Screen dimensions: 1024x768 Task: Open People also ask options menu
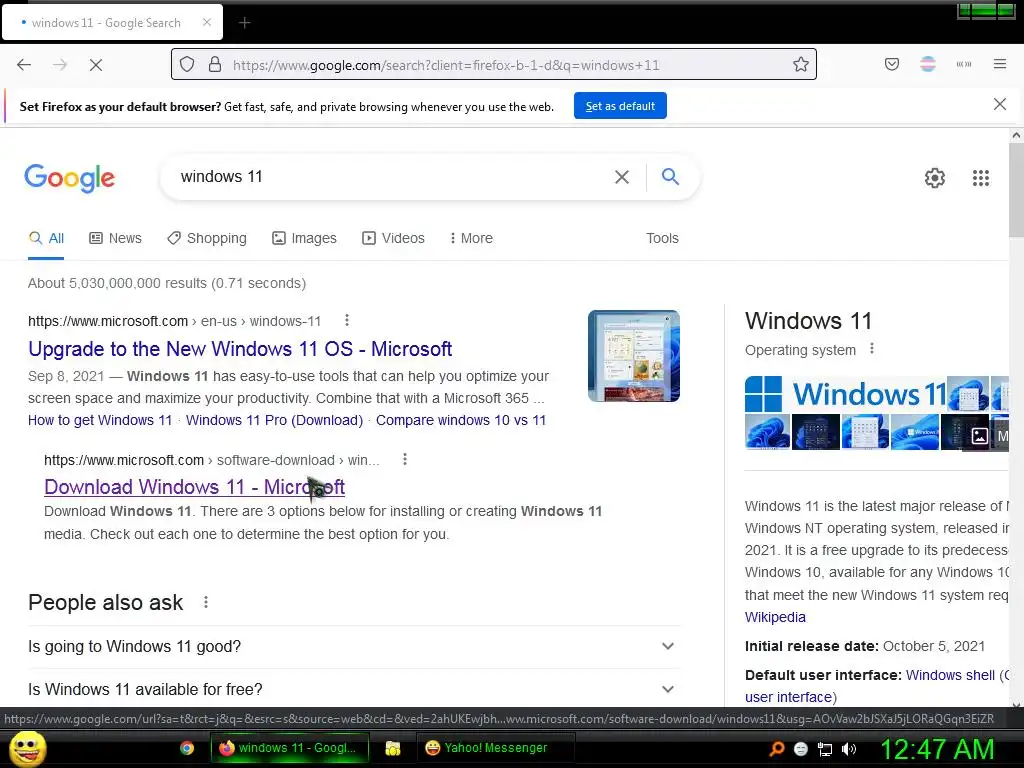(206, 602)
